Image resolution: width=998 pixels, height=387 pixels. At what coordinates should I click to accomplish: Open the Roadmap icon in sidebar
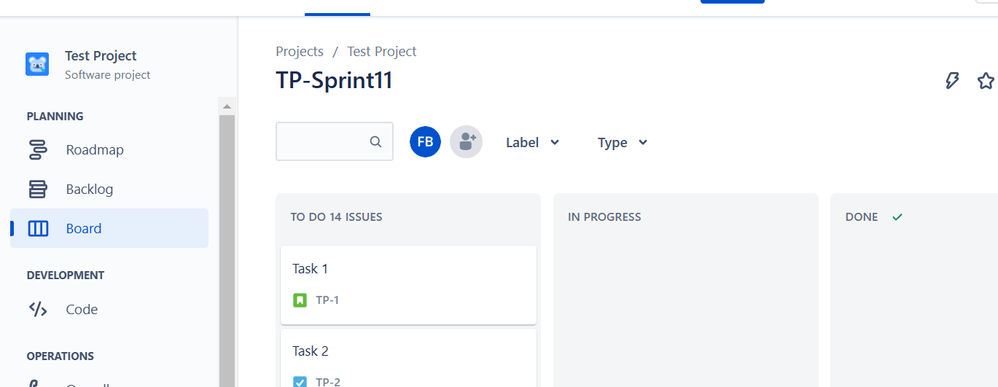coord(38,150)
